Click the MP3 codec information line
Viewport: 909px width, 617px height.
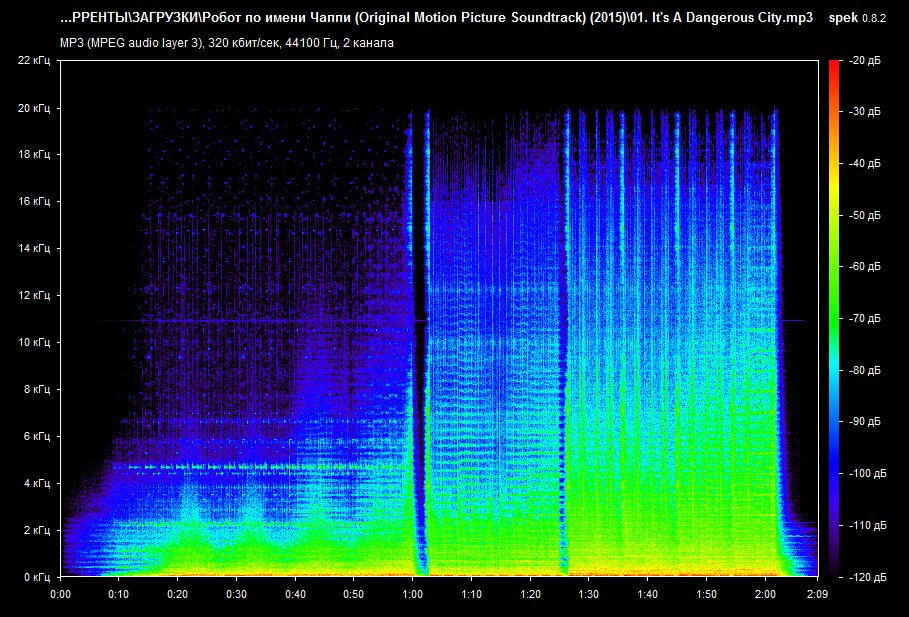226,43
